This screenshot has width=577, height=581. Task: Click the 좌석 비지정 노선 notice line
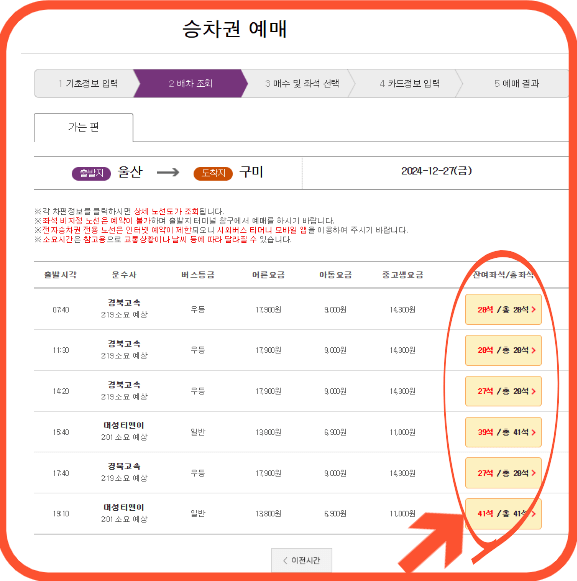[x=185, y=220]
